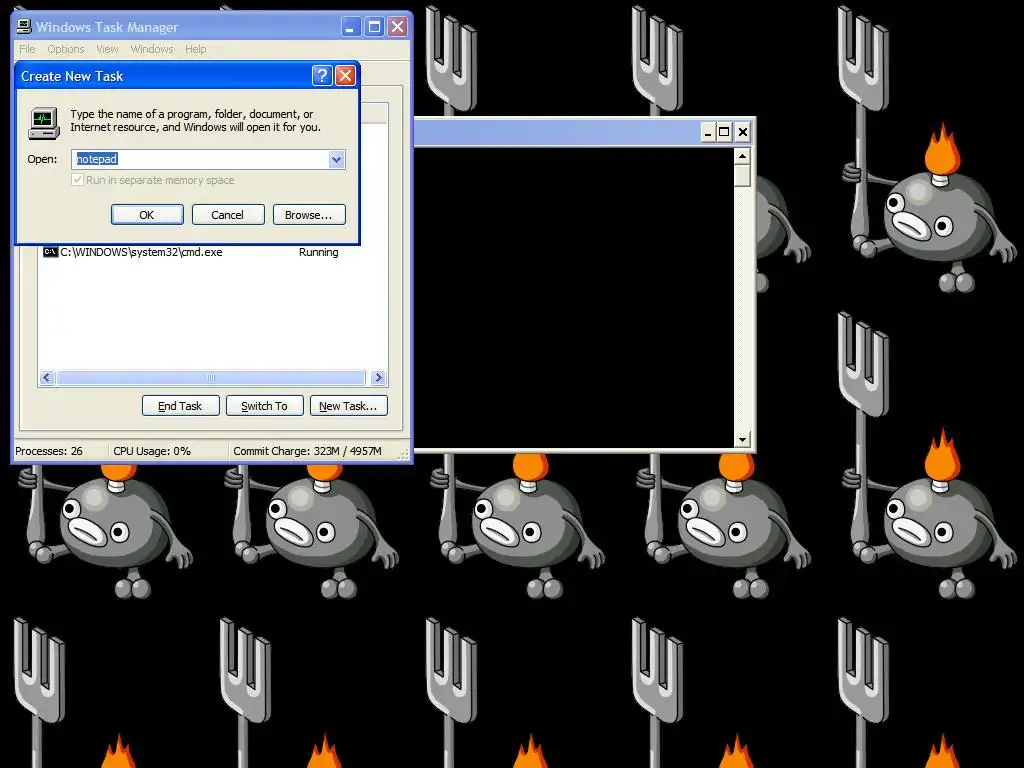The image size is (1024, 768).
Task: Close the Create New Task dialog
Action: click(345, 76)
